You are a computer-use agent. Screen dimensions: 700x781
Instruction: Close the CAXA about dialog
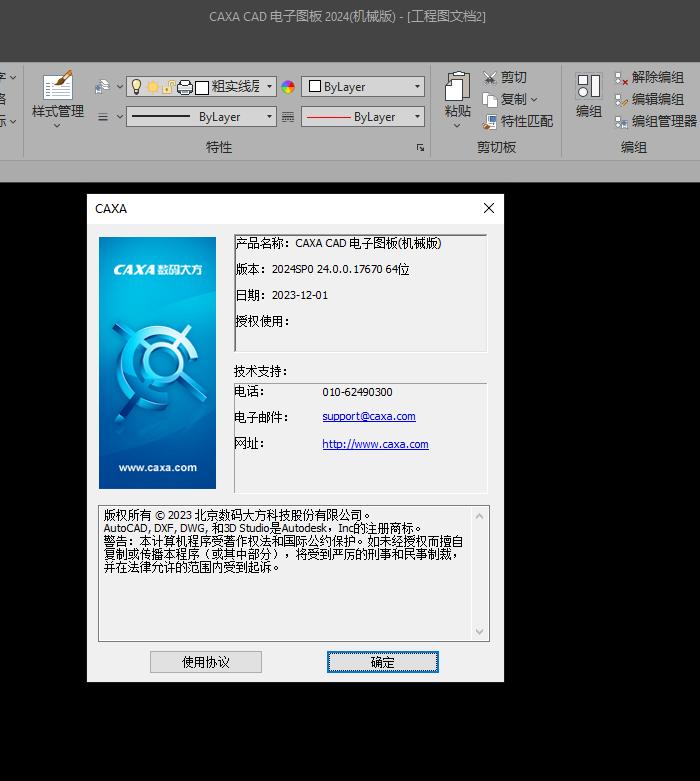pyautogui.click(x=489, y=208)
